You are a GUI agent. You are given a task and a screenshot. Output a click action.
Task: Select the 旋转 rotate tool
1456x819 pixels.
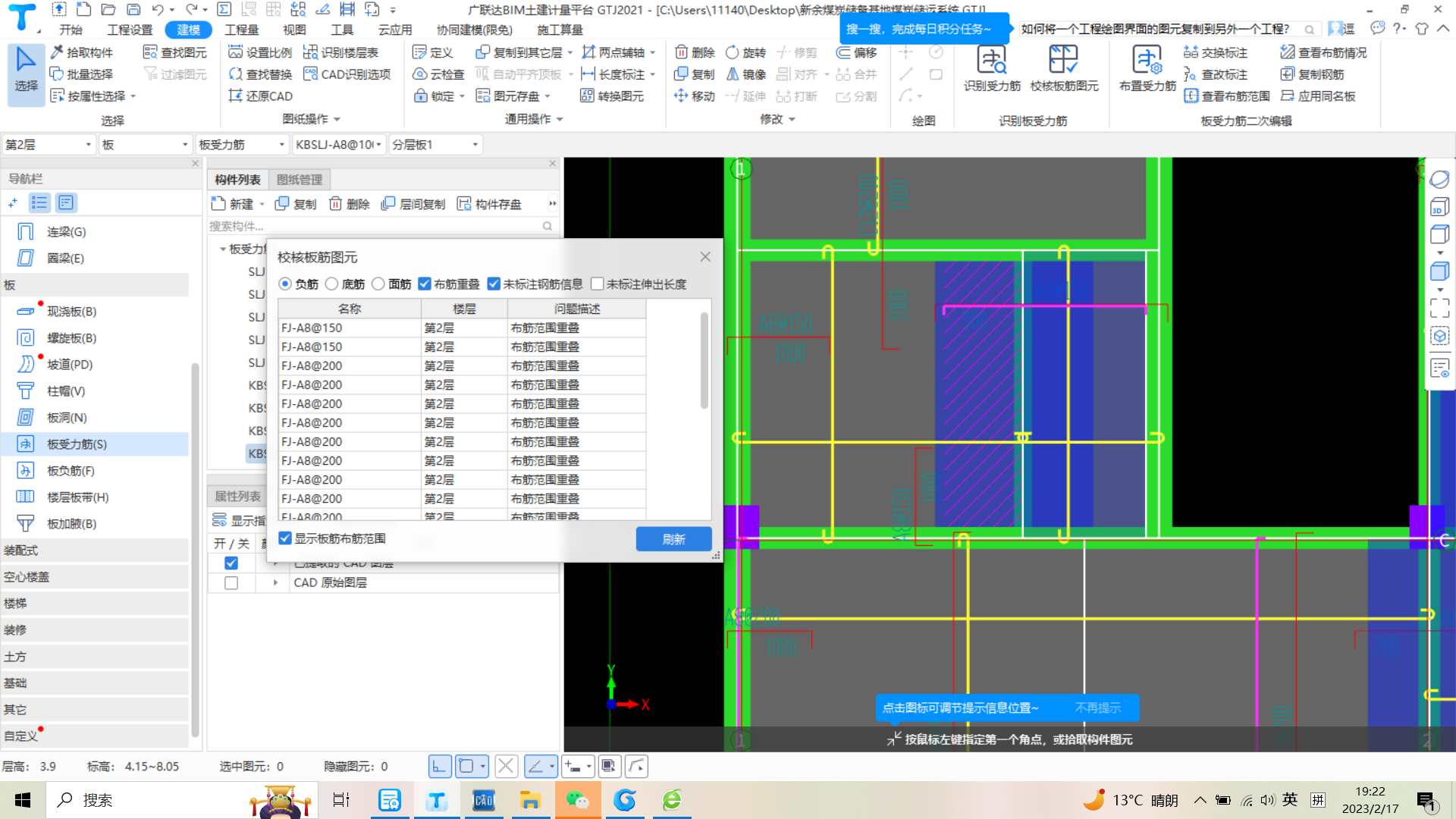click(x=745, y=52)
